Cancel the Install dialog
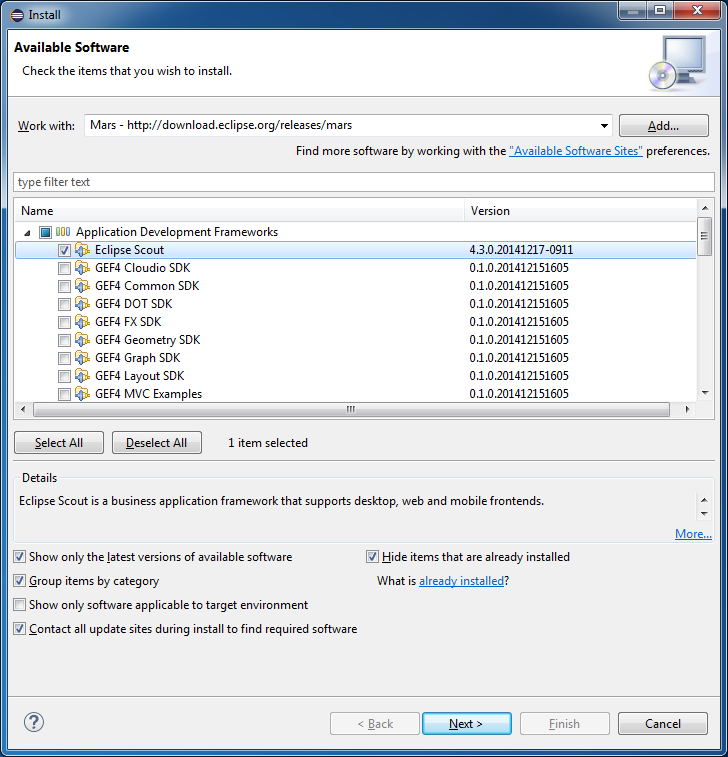 point(663,724)
